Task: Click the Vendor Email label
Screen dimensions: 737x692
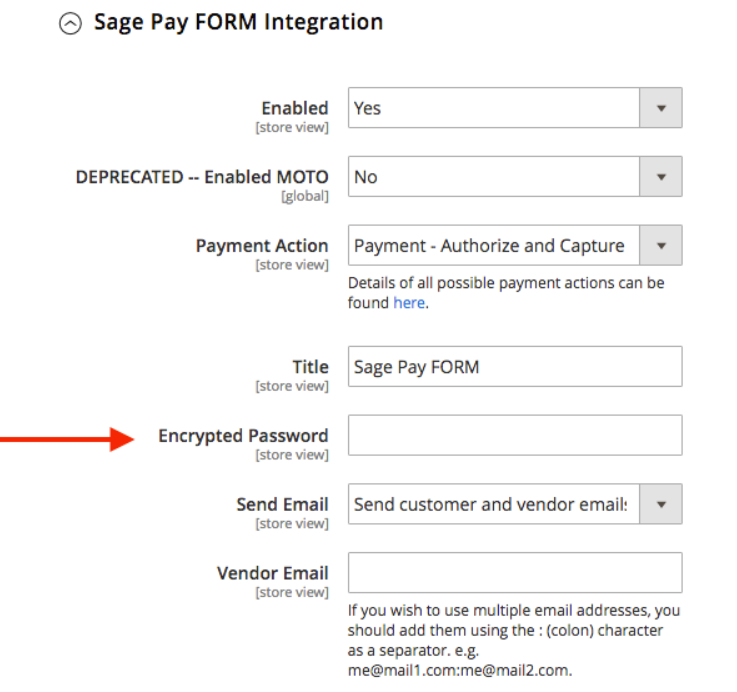Action: coord(272,573)
